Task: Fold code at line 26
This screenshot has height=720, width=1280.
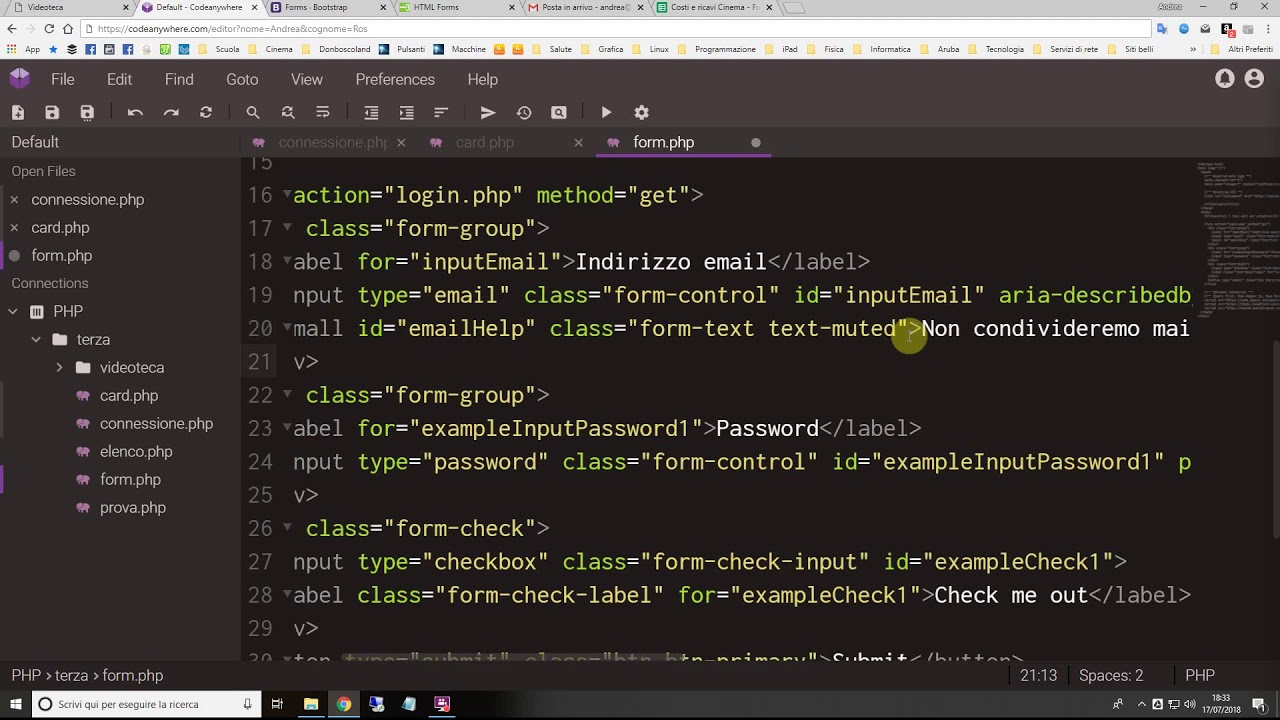Action: pyautogui.click(x=286, y=528)
